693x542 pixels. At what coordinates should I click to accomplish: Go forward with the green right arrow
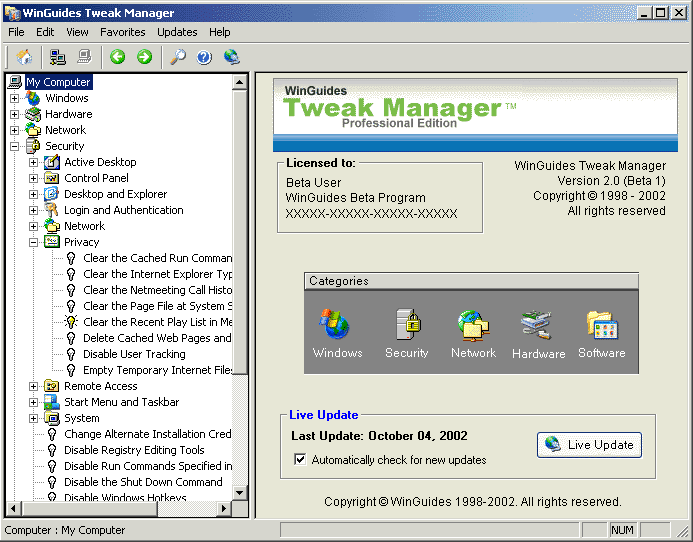pos(145,57)
